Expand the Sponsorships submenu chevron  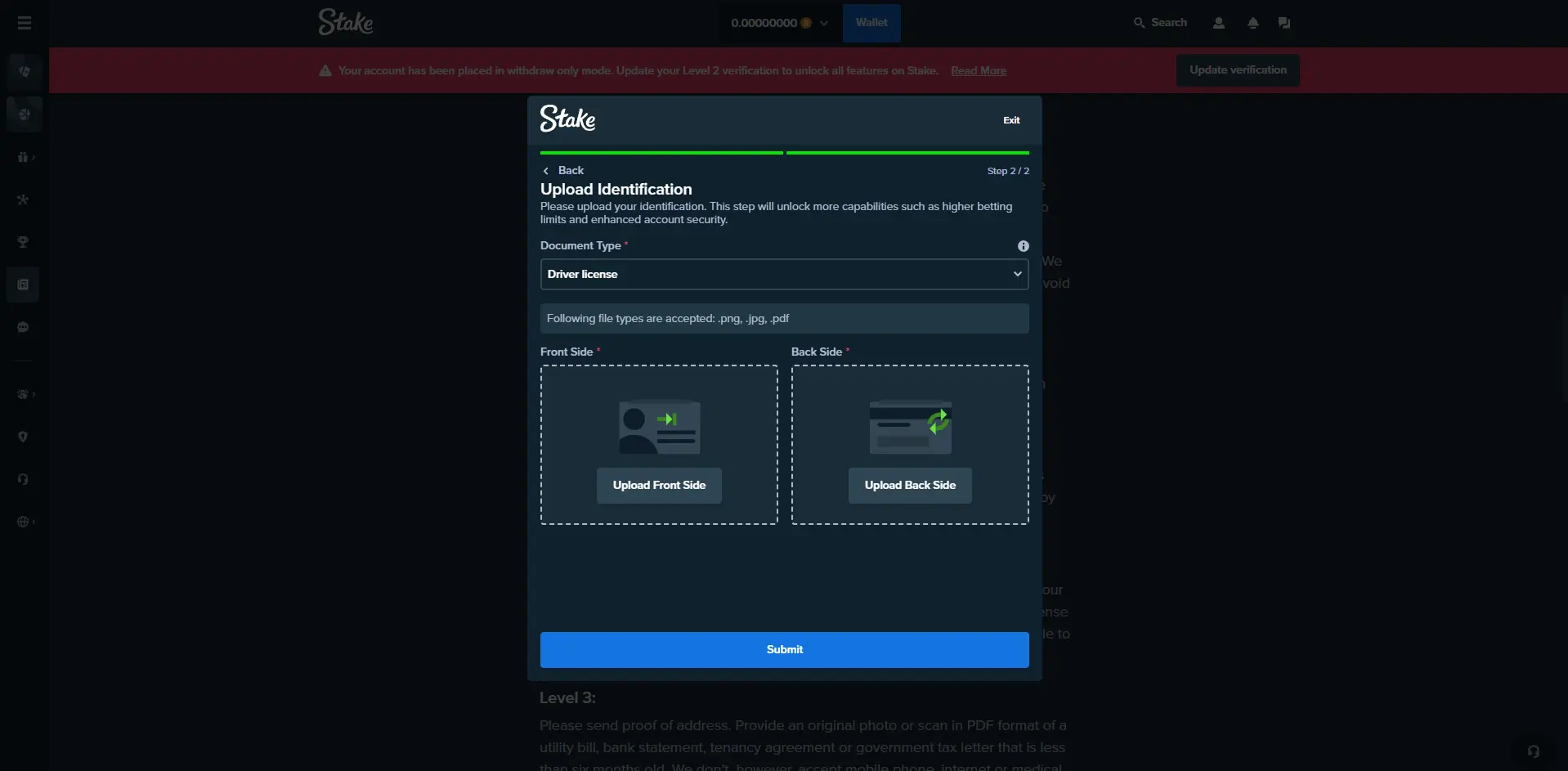(x=34, y=394)
